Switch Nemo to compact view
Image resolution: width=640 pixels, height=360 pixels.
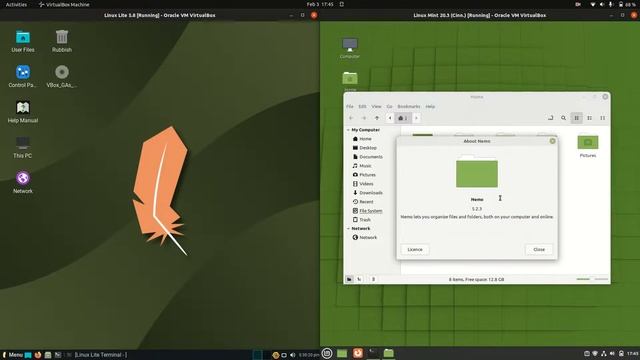(602, 118)
